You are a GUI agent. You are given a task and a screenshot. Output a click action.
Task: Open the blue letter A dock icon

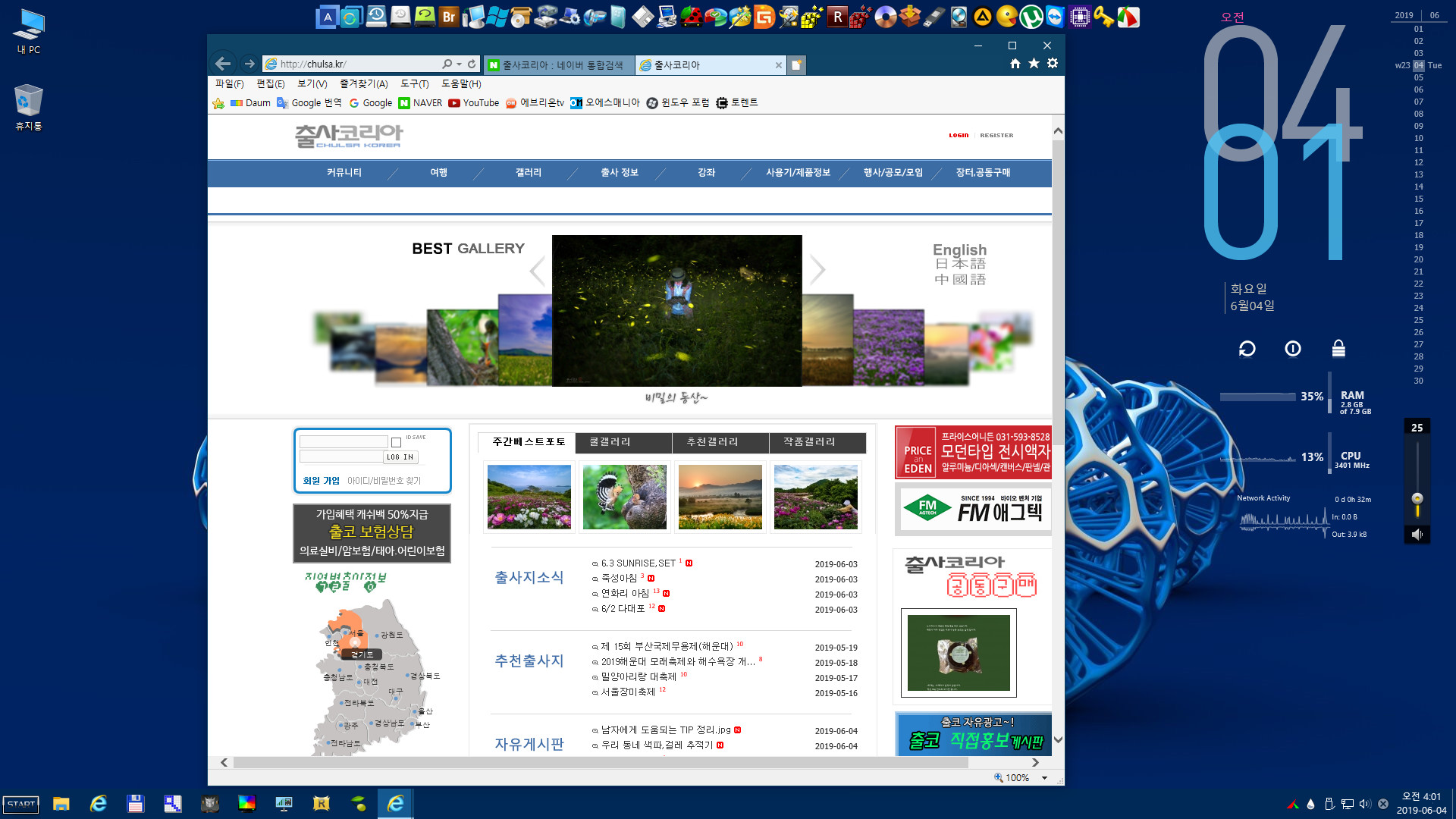(328, 17)
